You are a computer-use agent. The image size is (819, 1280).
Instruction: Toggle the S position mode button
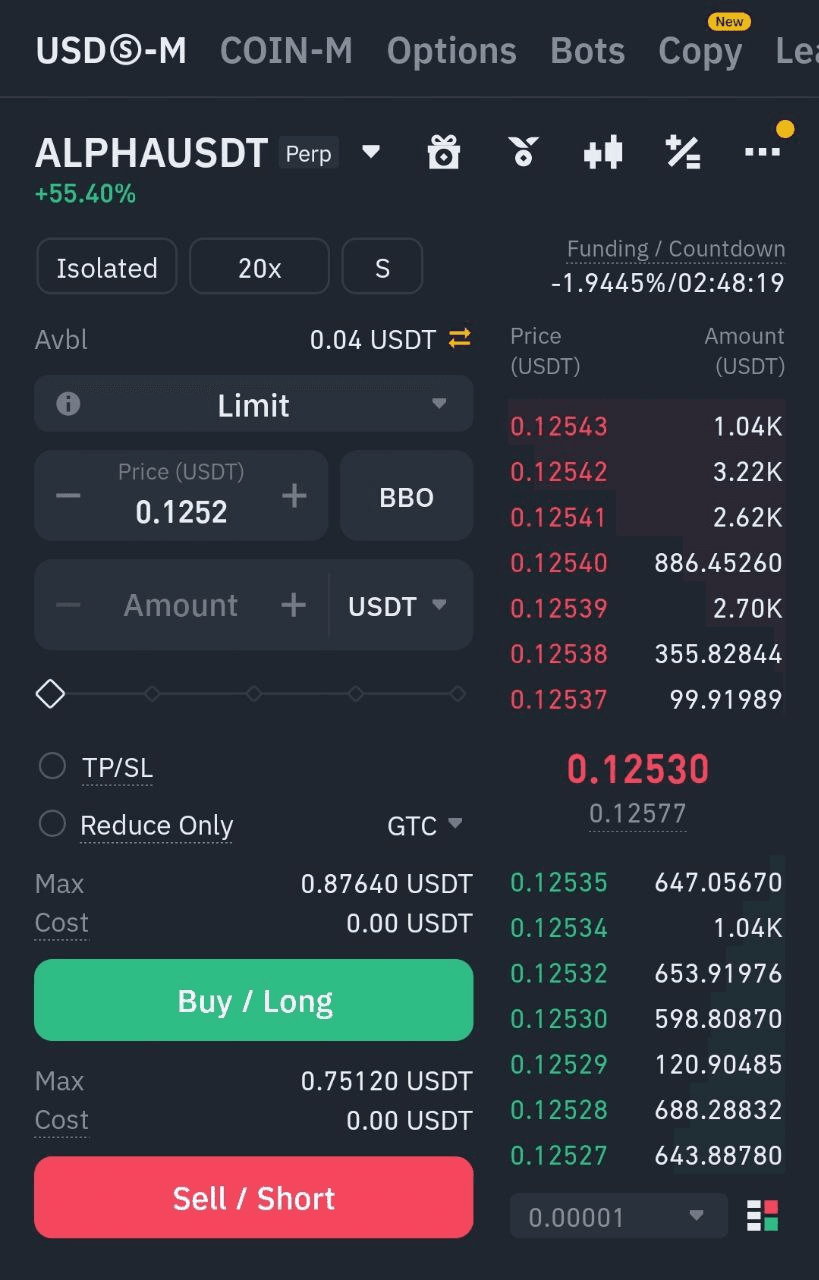tap(382, 267)
